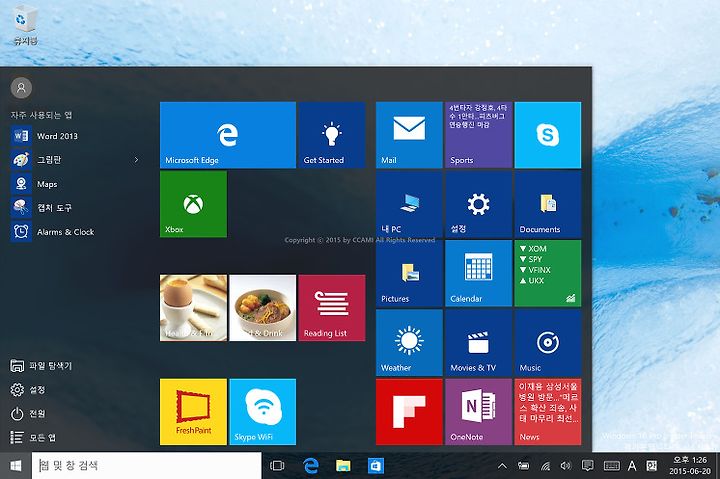Click the taskbar search box
This screenshot has height=479, width=720.
click(x=146, y=466)
